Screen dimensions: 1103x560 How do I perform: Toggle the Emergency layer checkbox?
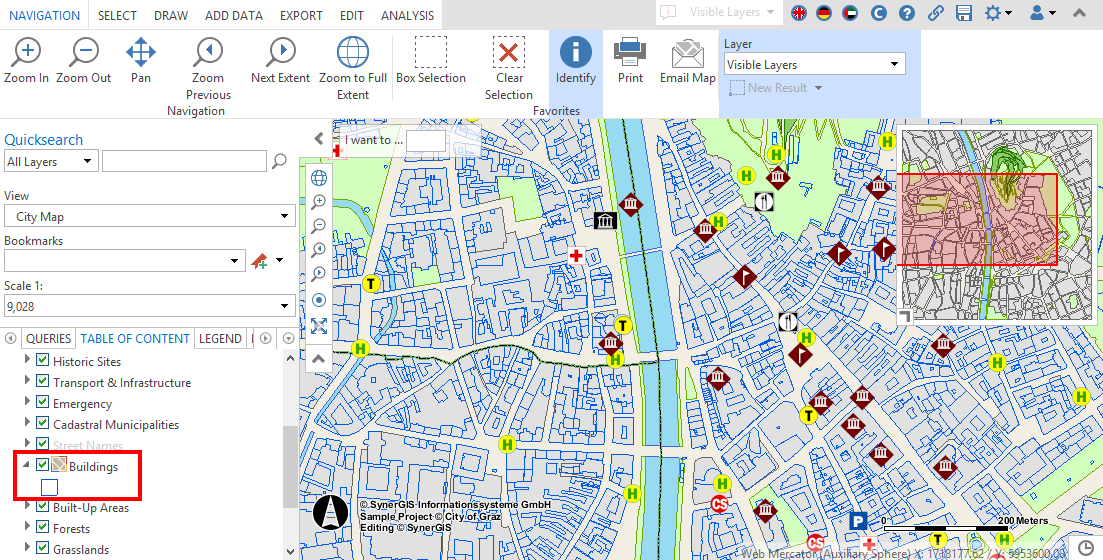click(x=42, y=403)
